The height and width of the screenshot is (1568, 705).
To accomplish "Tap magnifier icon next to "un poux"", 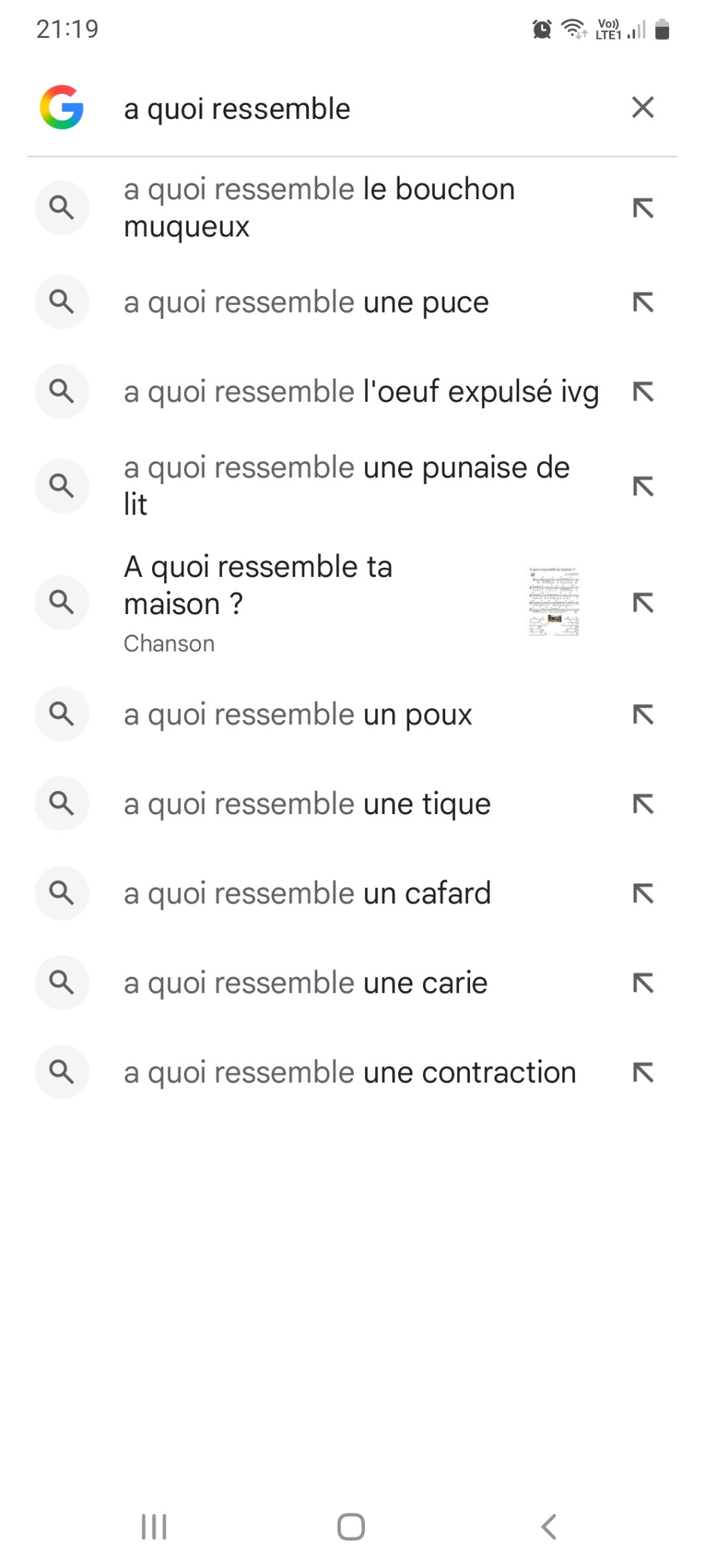I will [x=62, y=714].
